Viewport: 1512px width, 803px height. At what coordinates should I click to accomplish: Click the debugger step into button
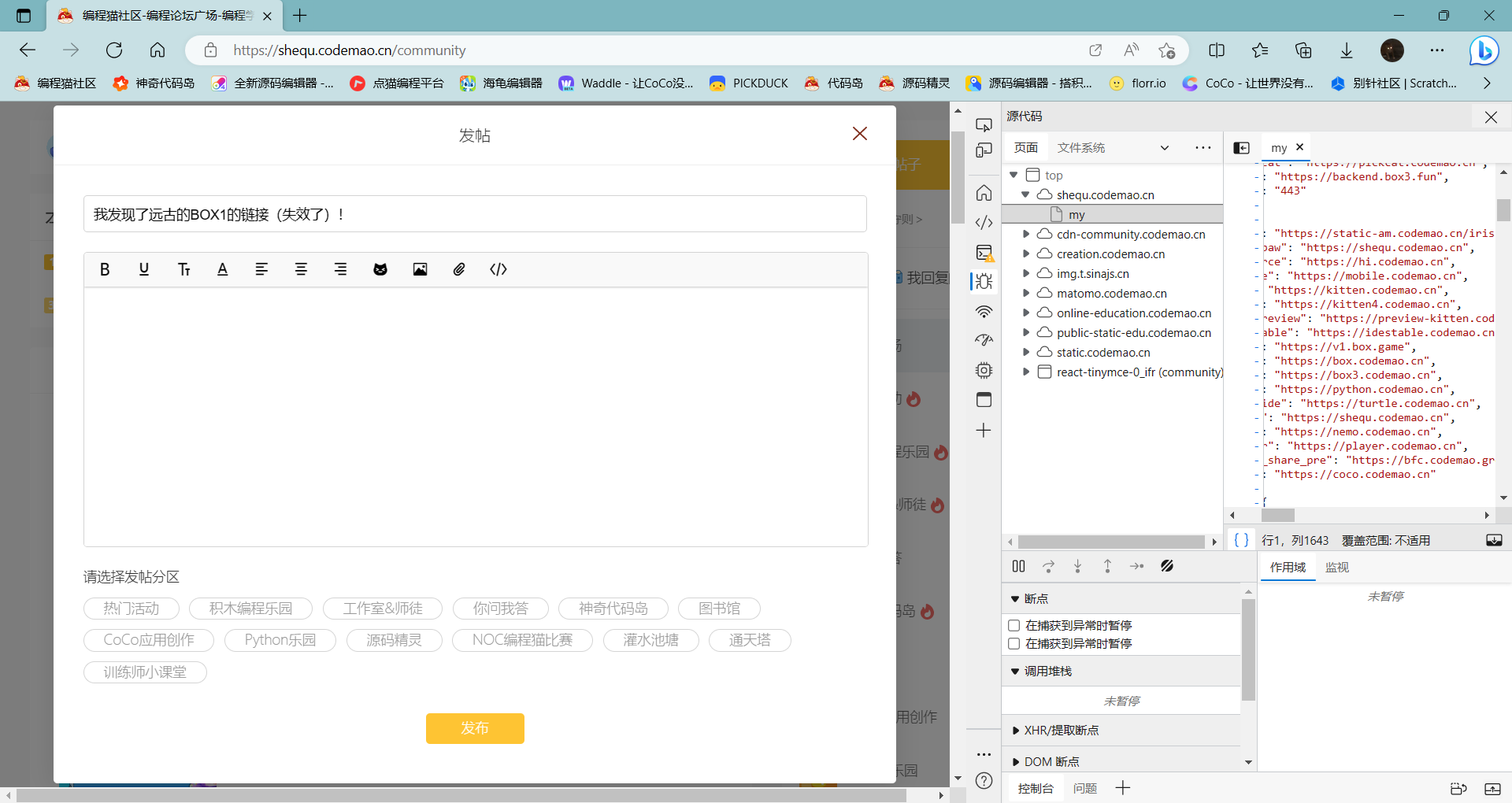pos(1078,566)
